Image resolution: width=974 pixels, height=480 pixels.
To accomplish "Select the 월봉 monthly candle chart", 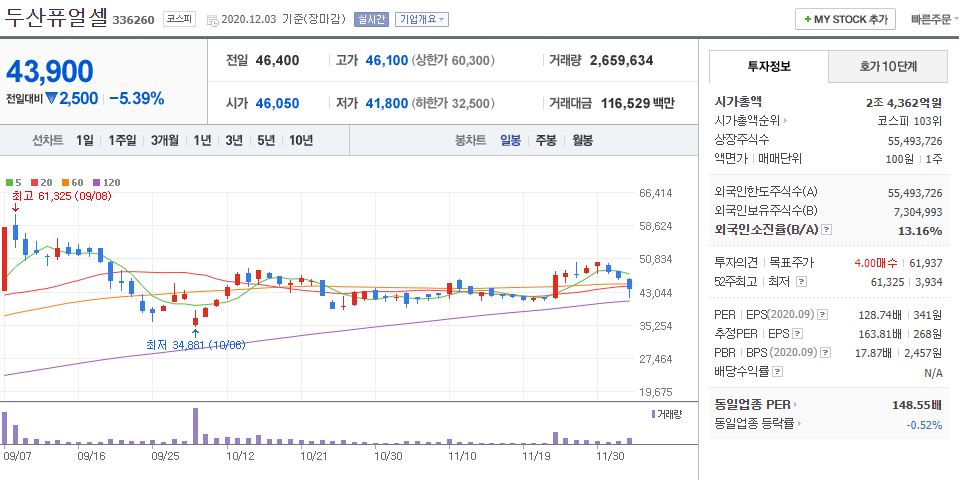I will tap(582, 140).
